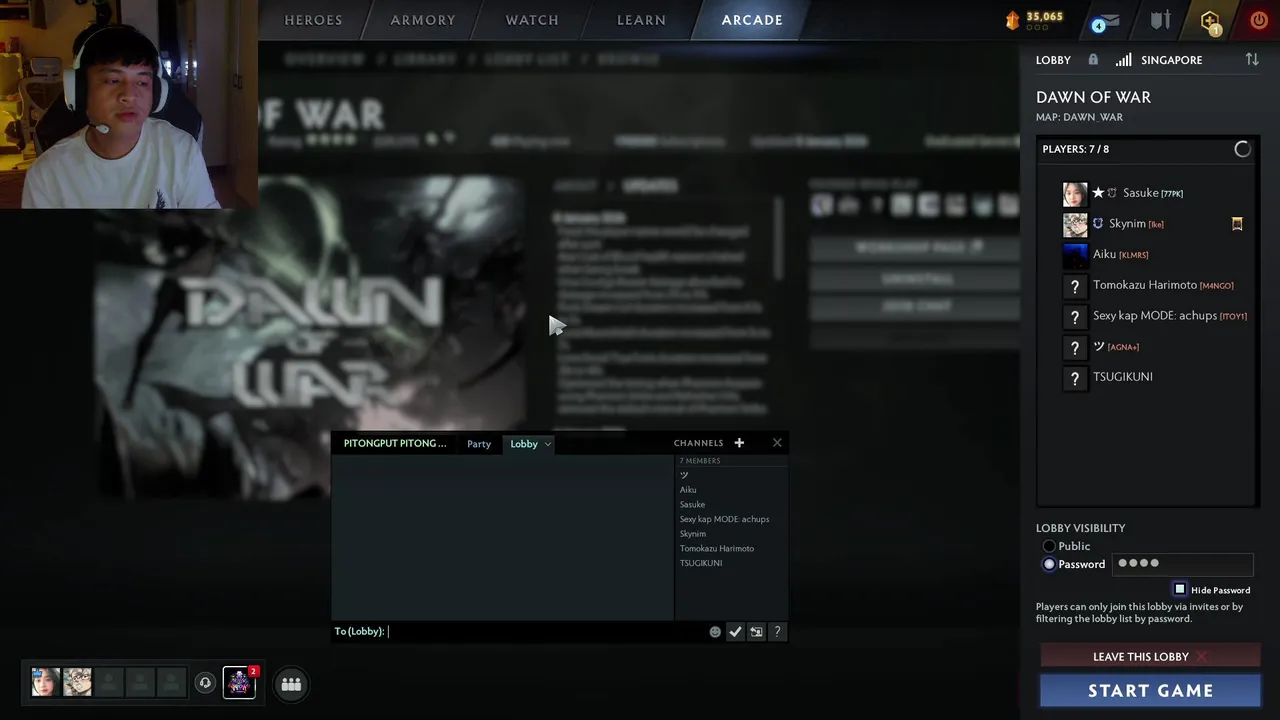Click the yellow badge icon next to Skynim
The image size is (1280, 720).
1237,224
